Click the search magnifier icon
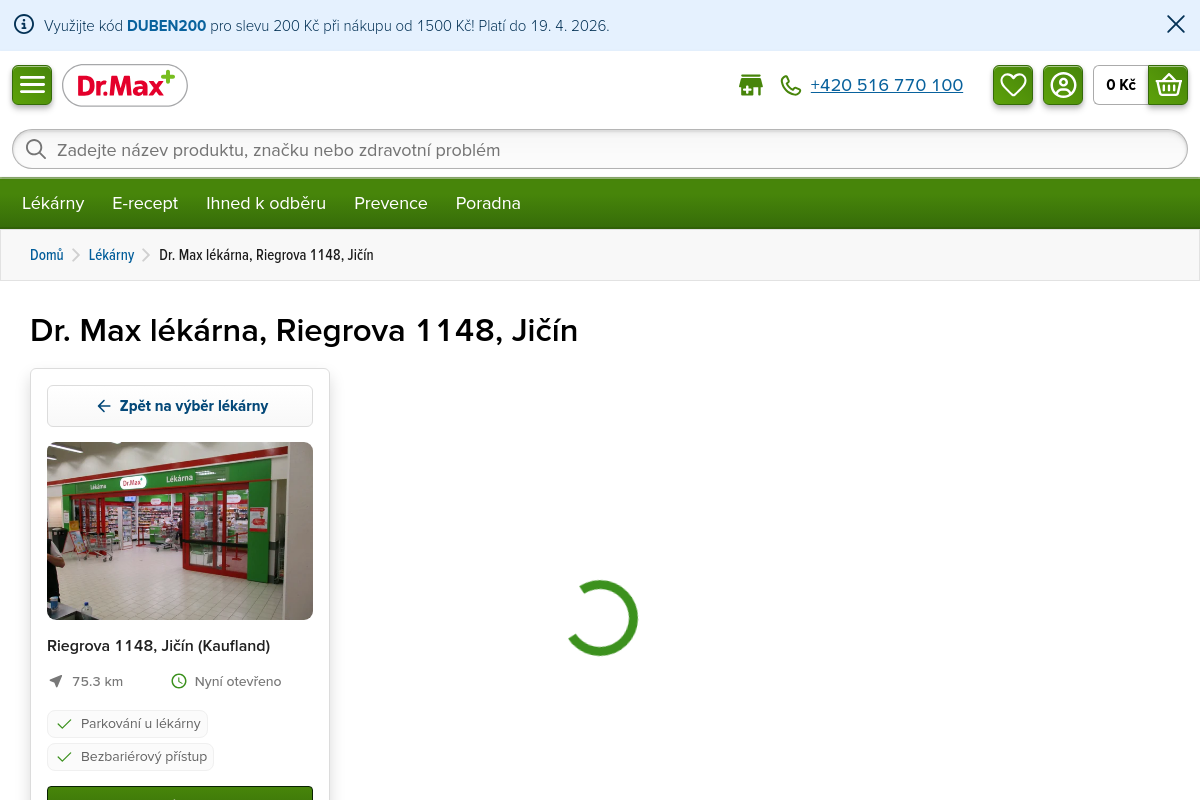 click(x=36, y=150)
